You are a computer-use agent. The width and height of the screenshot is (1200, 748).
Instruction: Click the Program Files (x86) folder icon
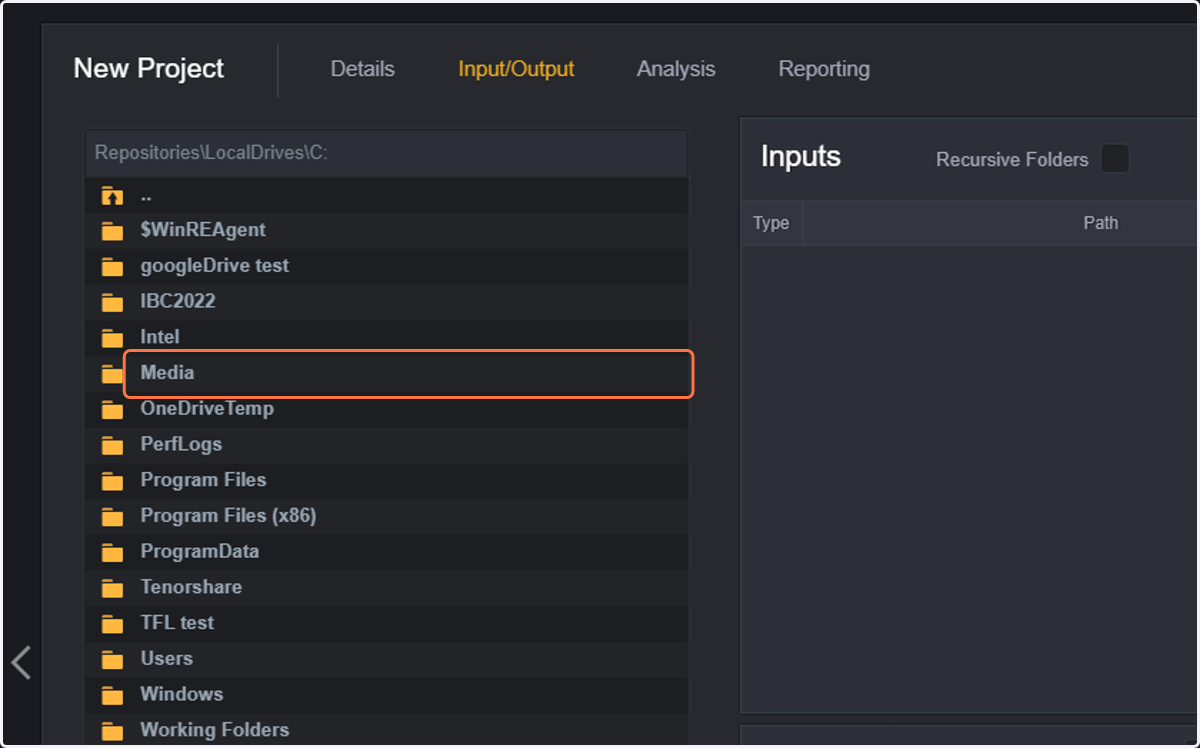pos(112,517)
